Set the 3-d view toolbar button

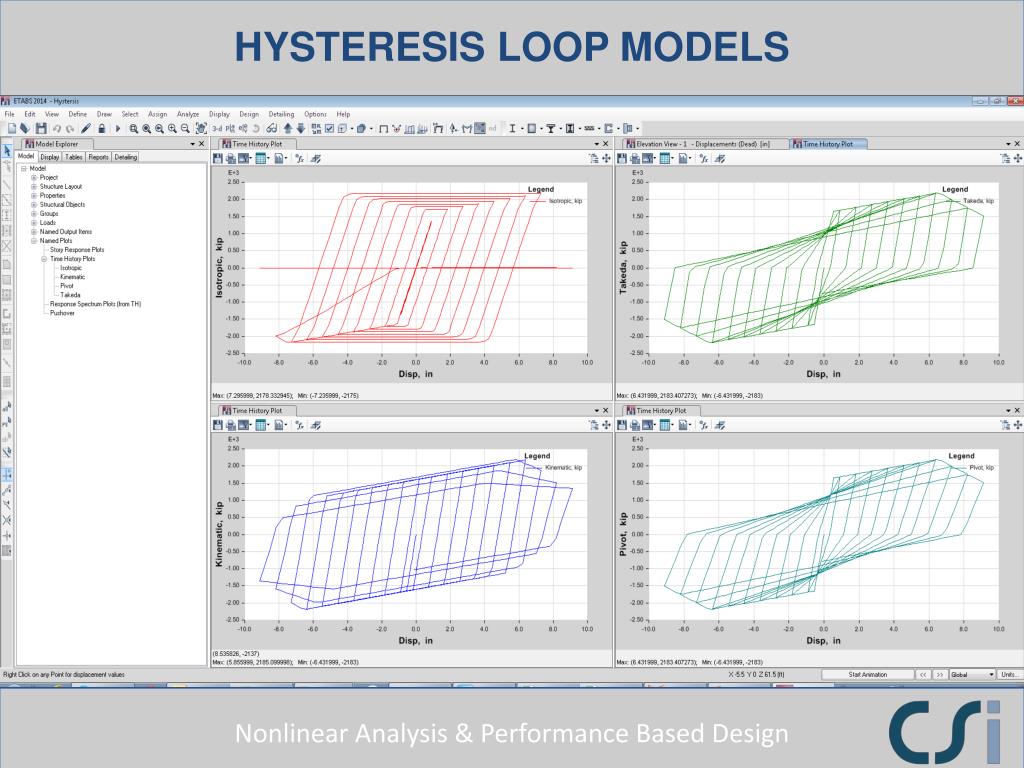pos(217,129)
